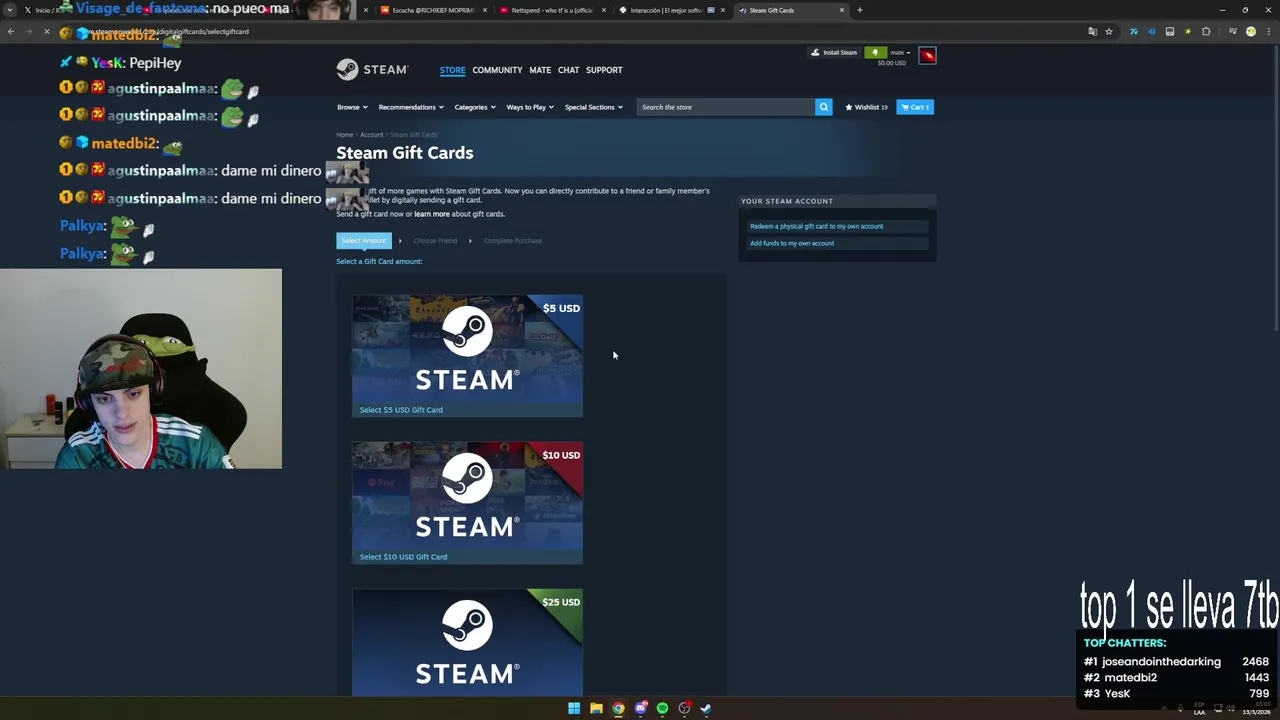Click the $25 USD gift card image
1280x720 pixels.
tap(467, 642)
